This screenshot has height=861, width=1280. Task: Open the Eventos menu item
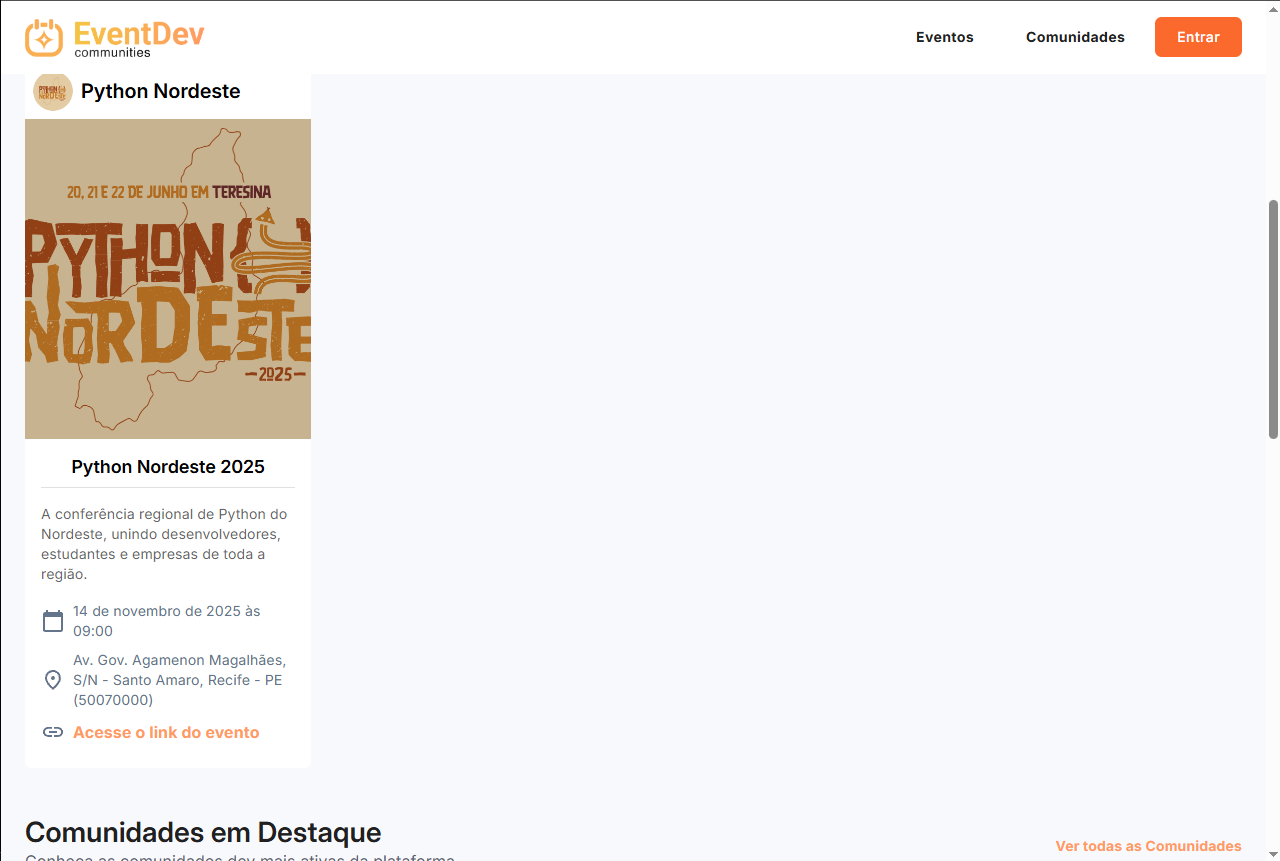[944, 37]
